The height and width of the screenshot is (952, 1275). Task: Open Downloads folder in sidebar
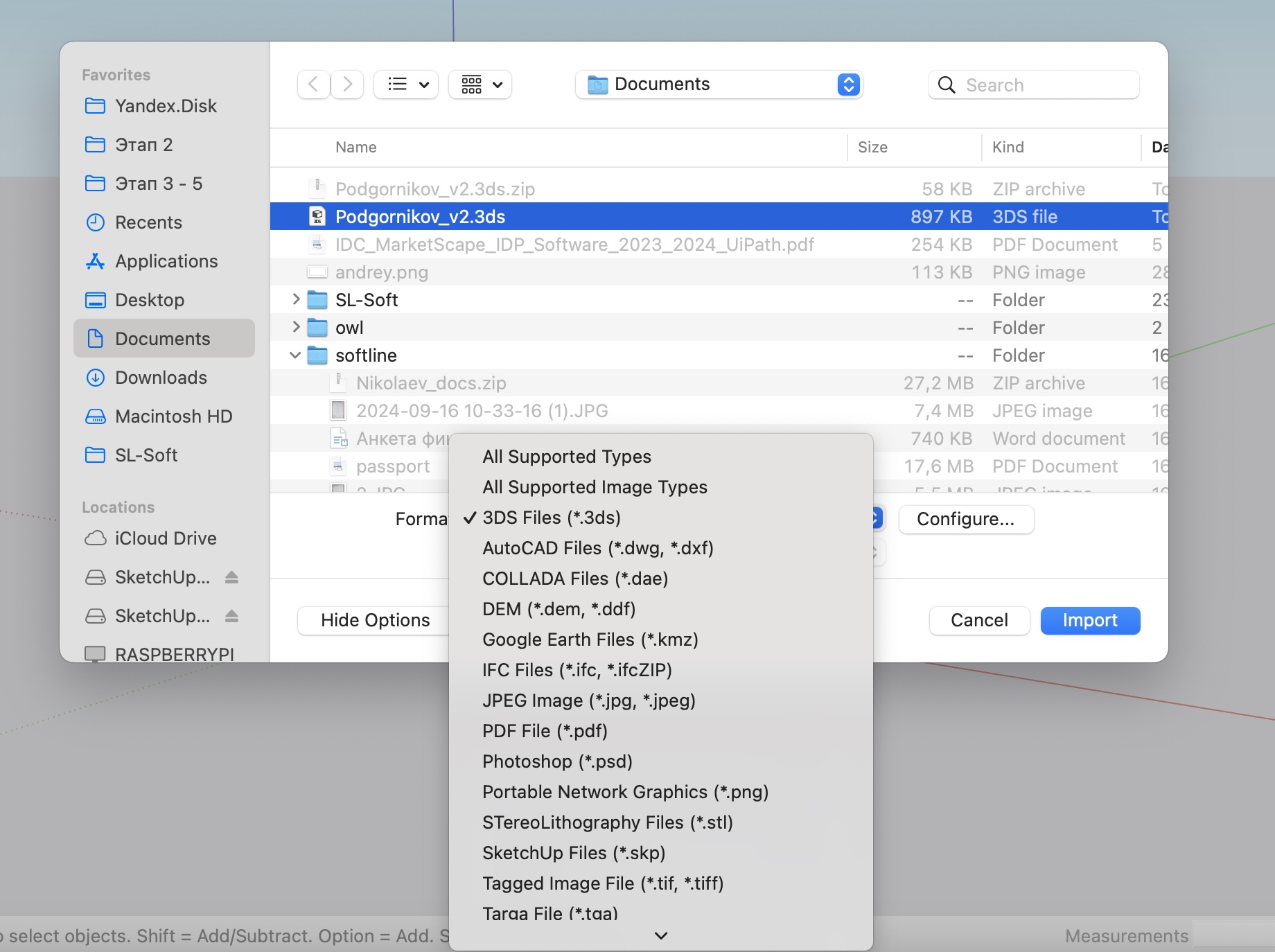(x=160, y=378)
